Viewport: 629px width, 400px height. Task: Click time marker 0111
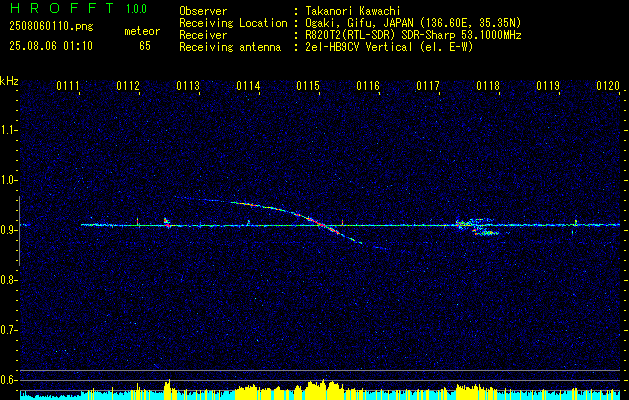point(68,86)
